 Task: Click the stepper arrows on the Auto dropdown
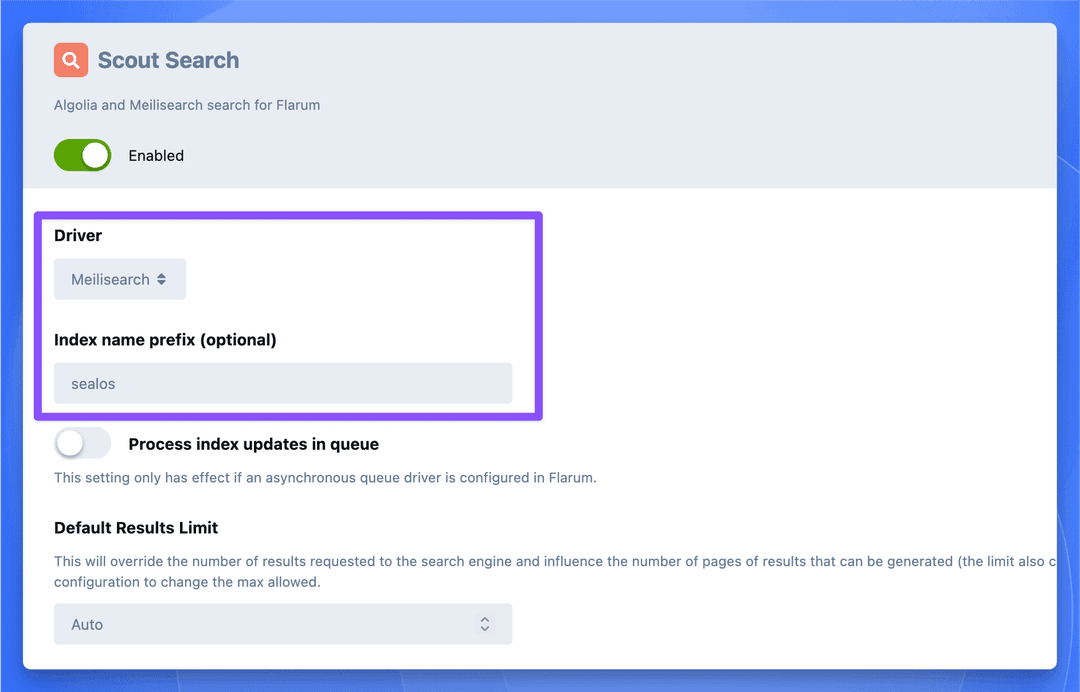pos(485,623)
